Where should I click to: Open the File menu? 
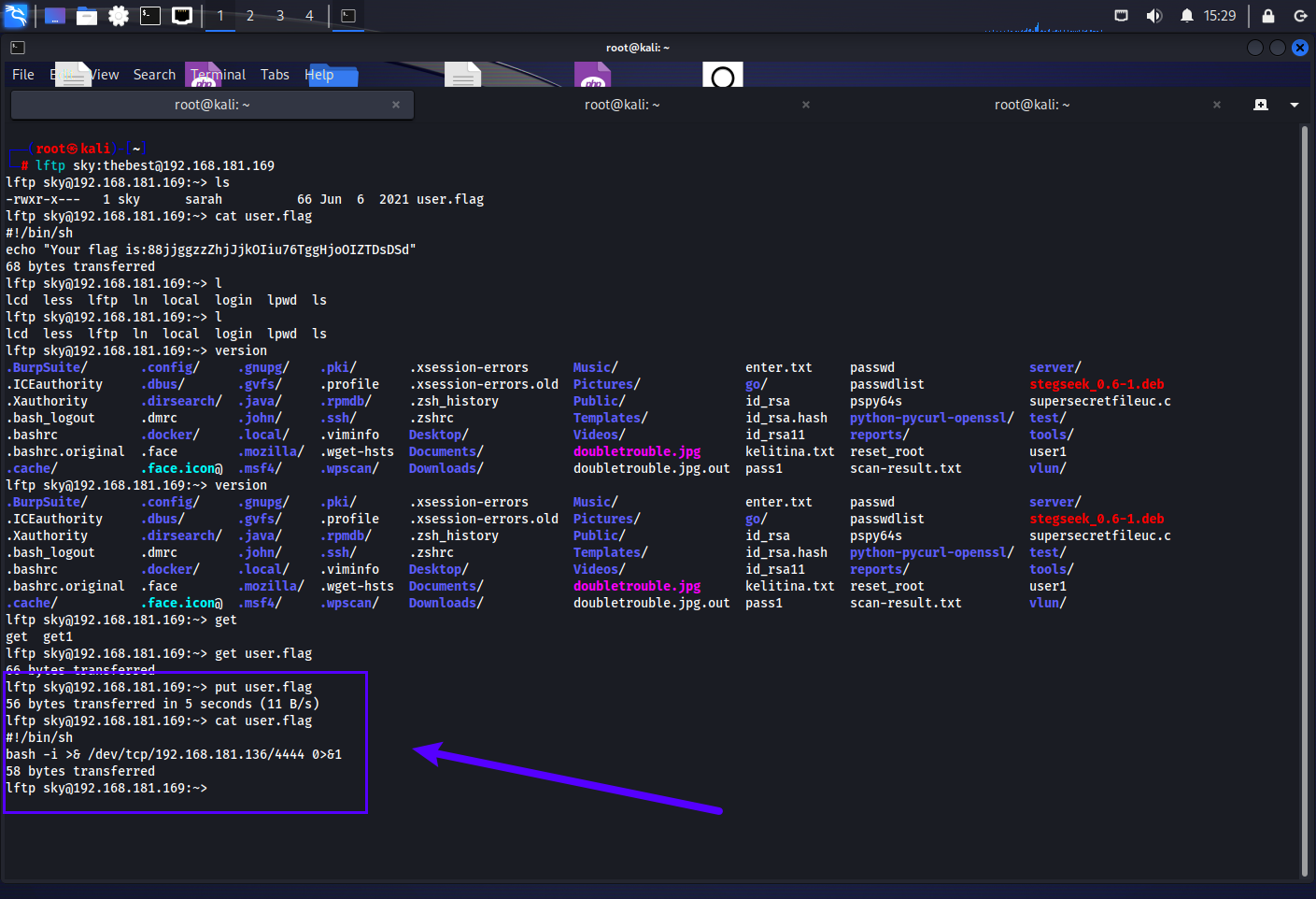click(x=23, y=75)
